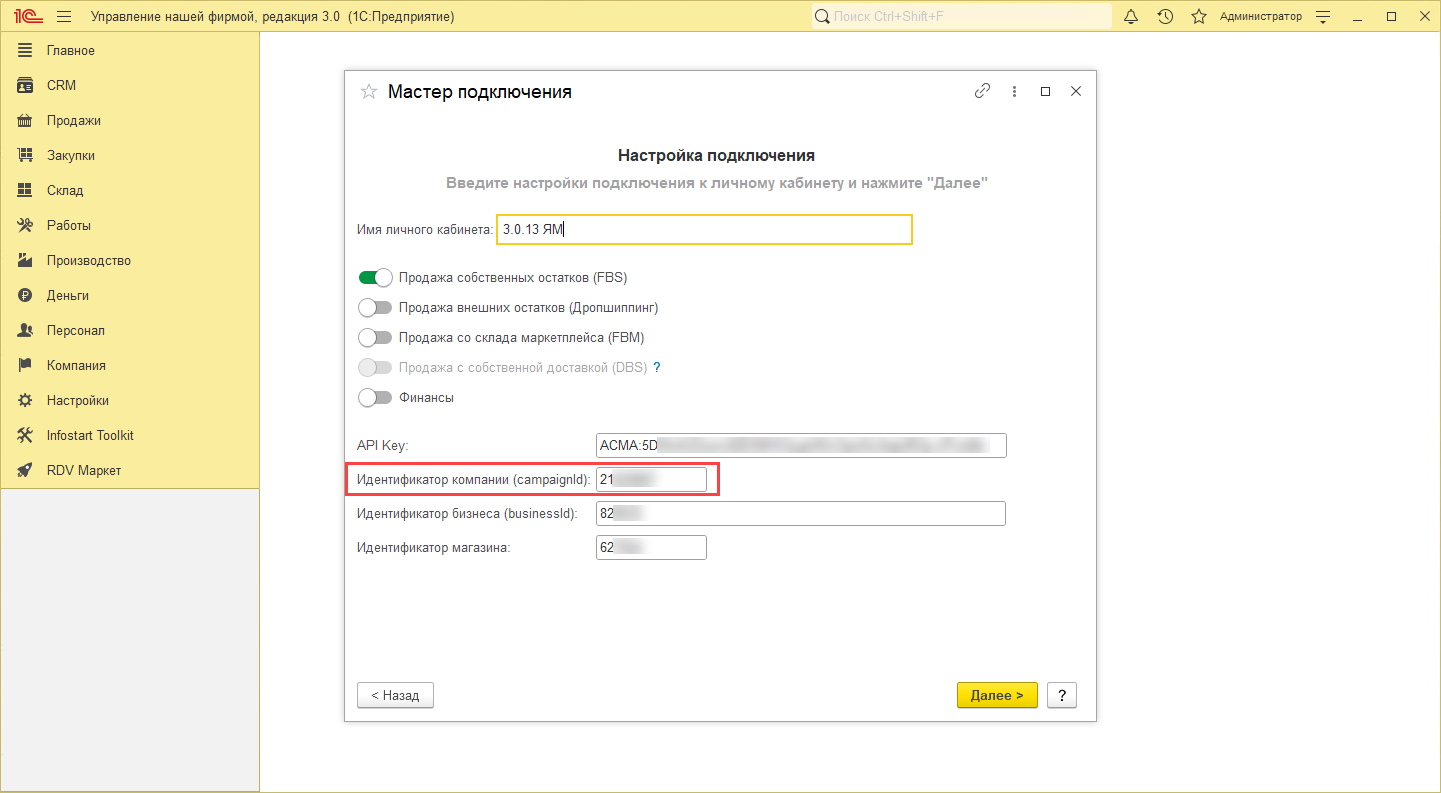Image resolution: width=1441 pixels, height=793 pixels.
Task: Go to Продажи section
Action: 130,120
